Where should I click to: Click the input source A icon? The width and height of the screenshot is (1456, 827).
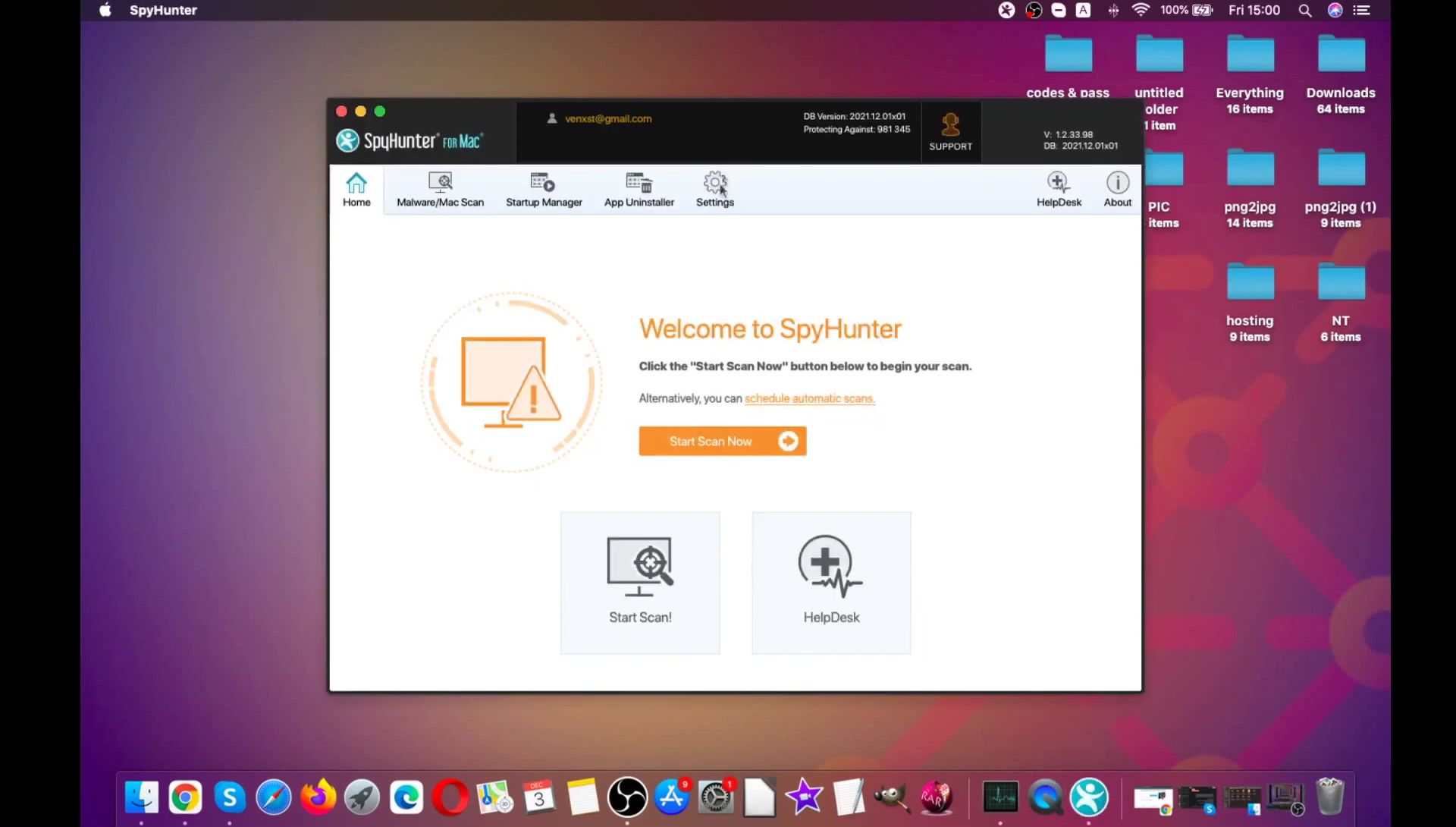click(x=1084, y=10)
